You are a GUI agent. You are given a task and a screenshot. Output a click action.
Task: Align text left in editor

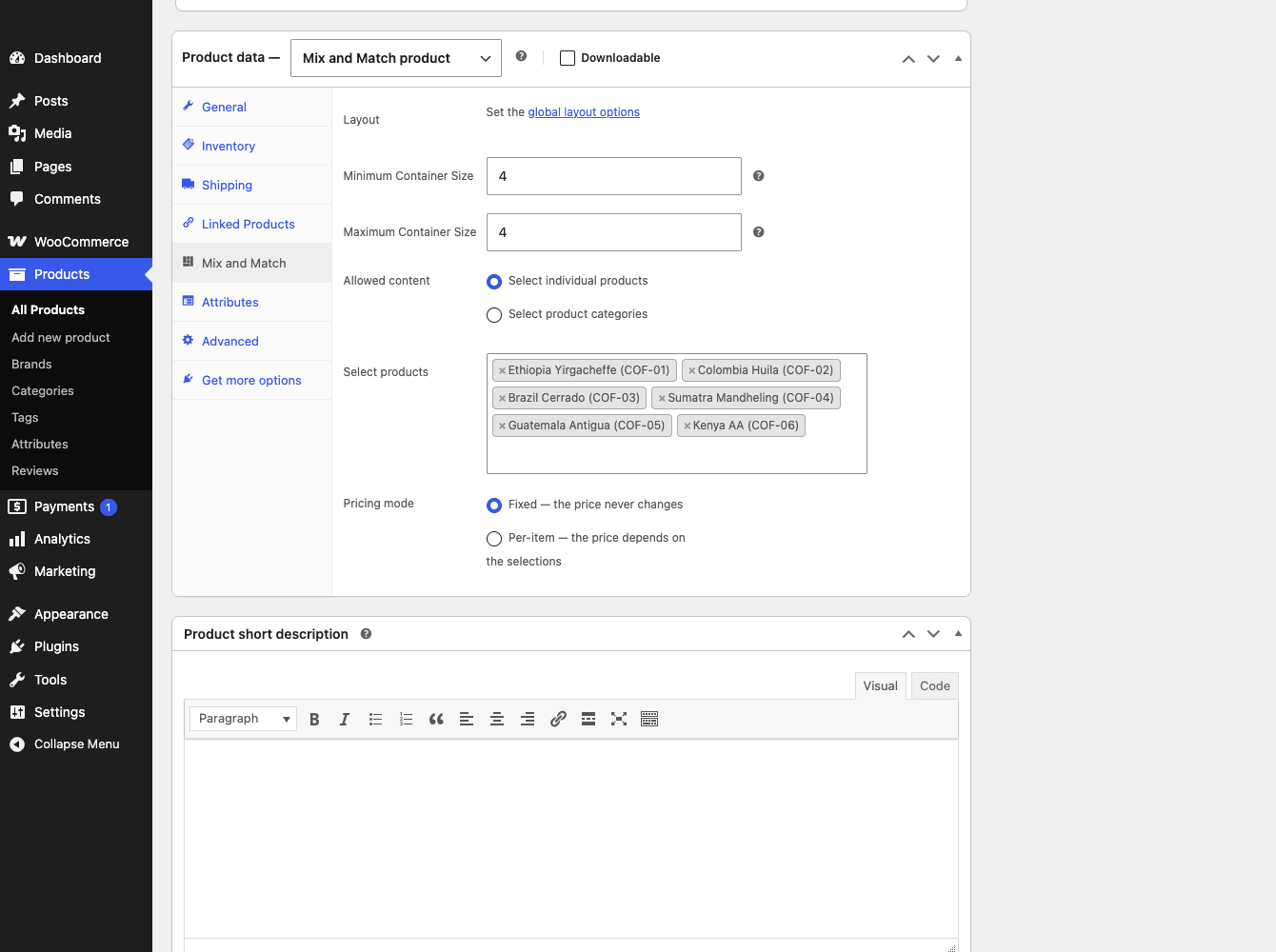coord(467,719)
